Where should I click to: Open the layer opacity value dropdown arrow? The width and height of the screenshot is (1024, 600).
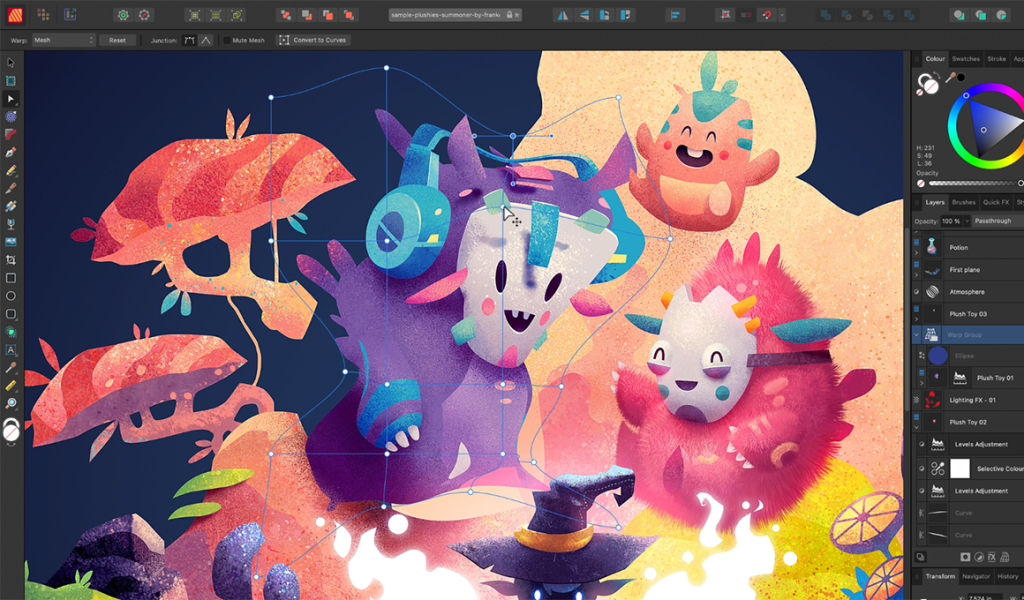point(967,221)
